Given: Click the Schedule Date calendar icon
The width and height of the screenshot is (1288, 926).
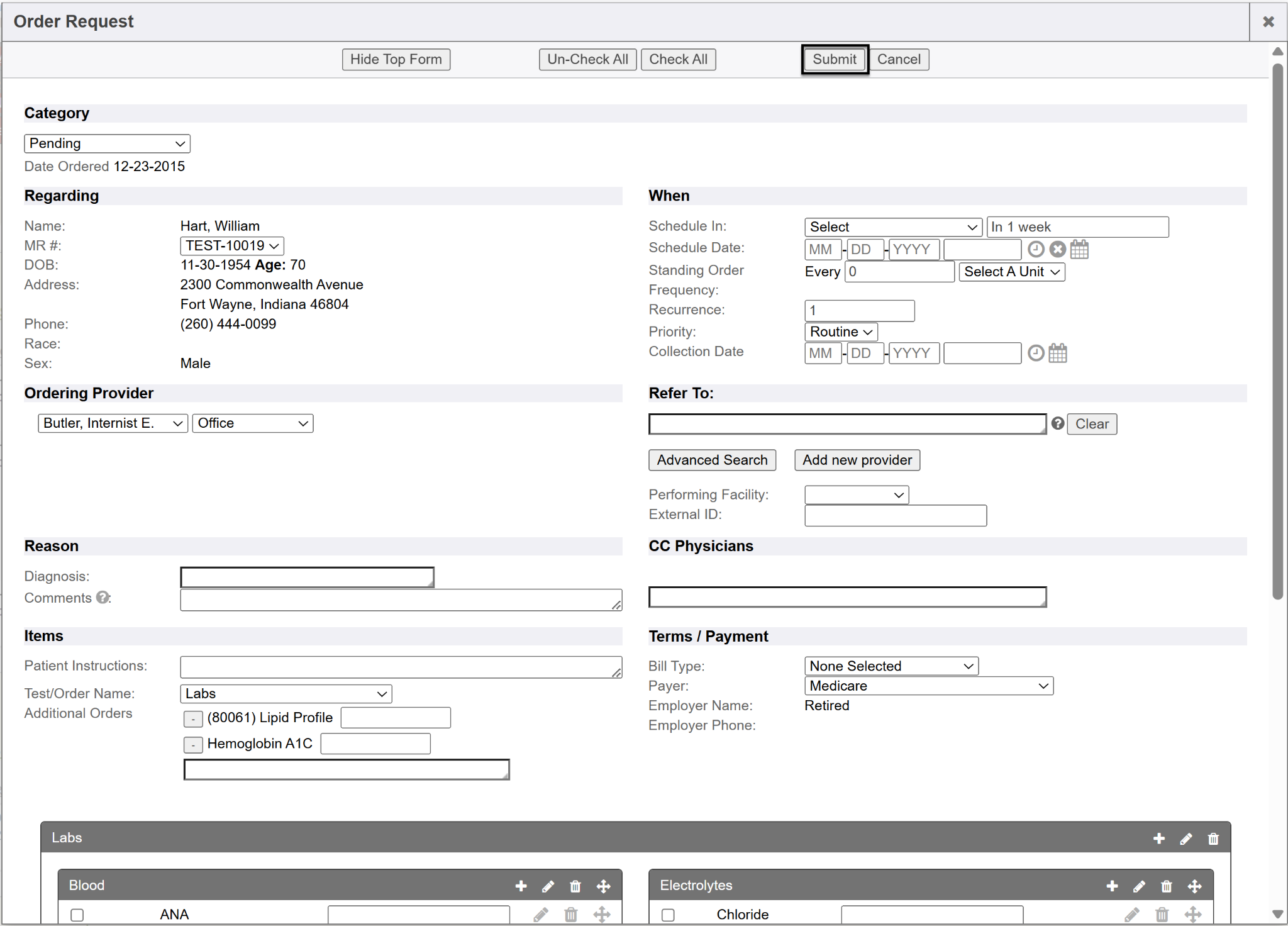Looking at the screenshot, I should 1079,249.
